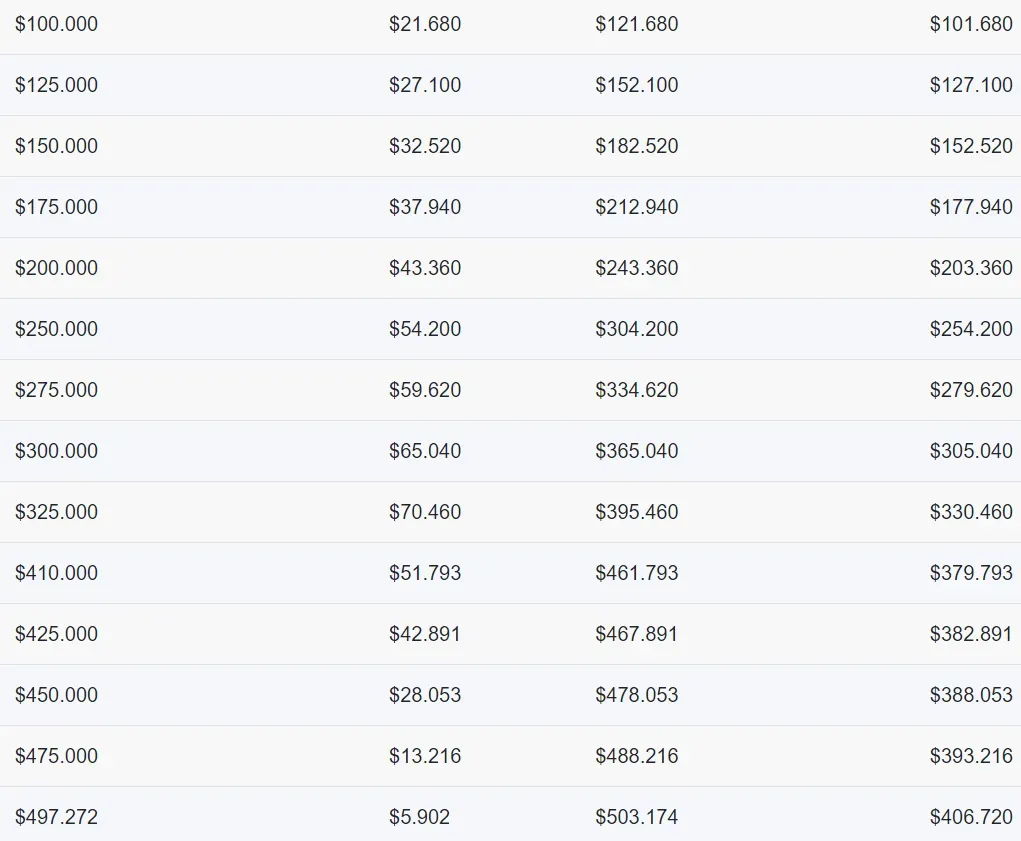Click the $503.174 cell
This screenshot has height=841, width=1021.
637,817
